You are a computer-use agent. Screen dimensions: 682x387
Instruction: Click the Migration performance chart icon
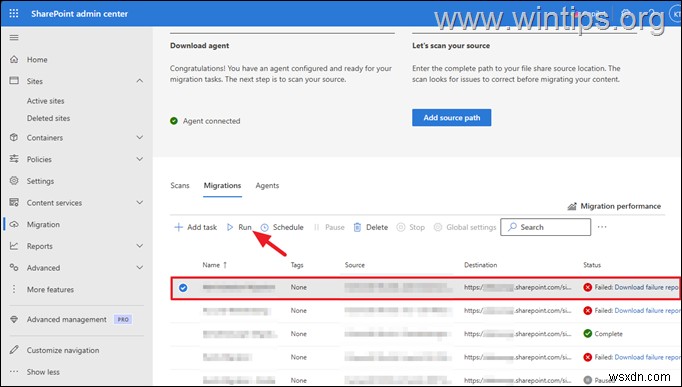[x=572, y=206]
